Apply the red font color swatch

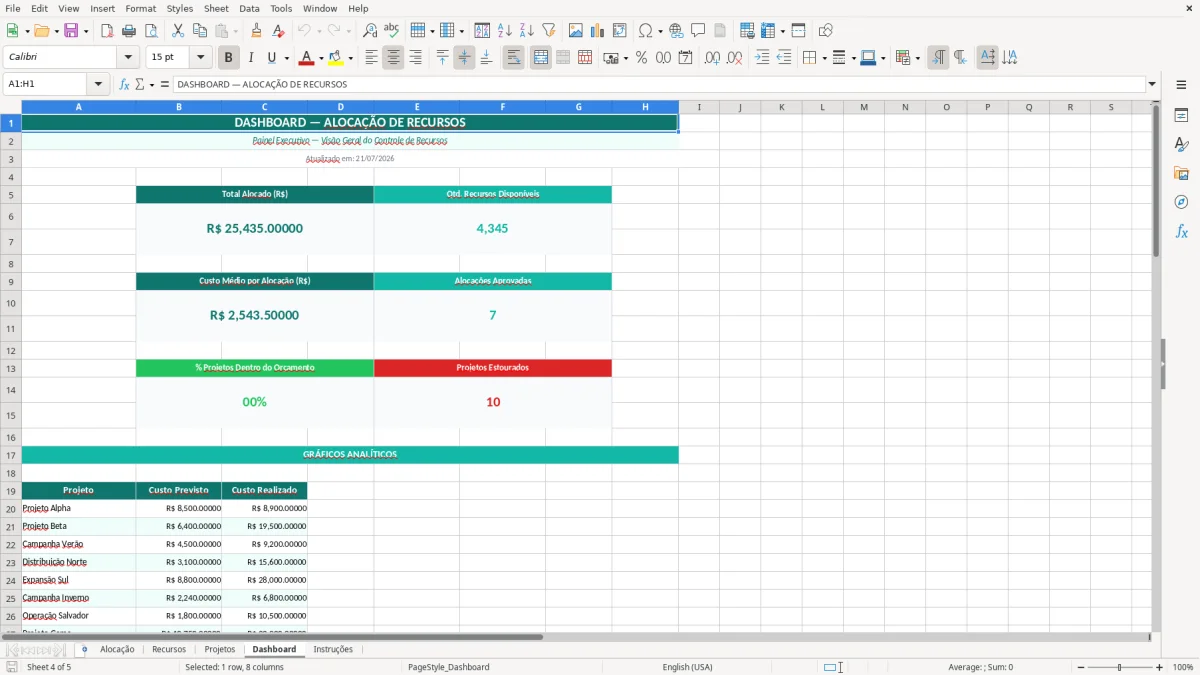307,58
